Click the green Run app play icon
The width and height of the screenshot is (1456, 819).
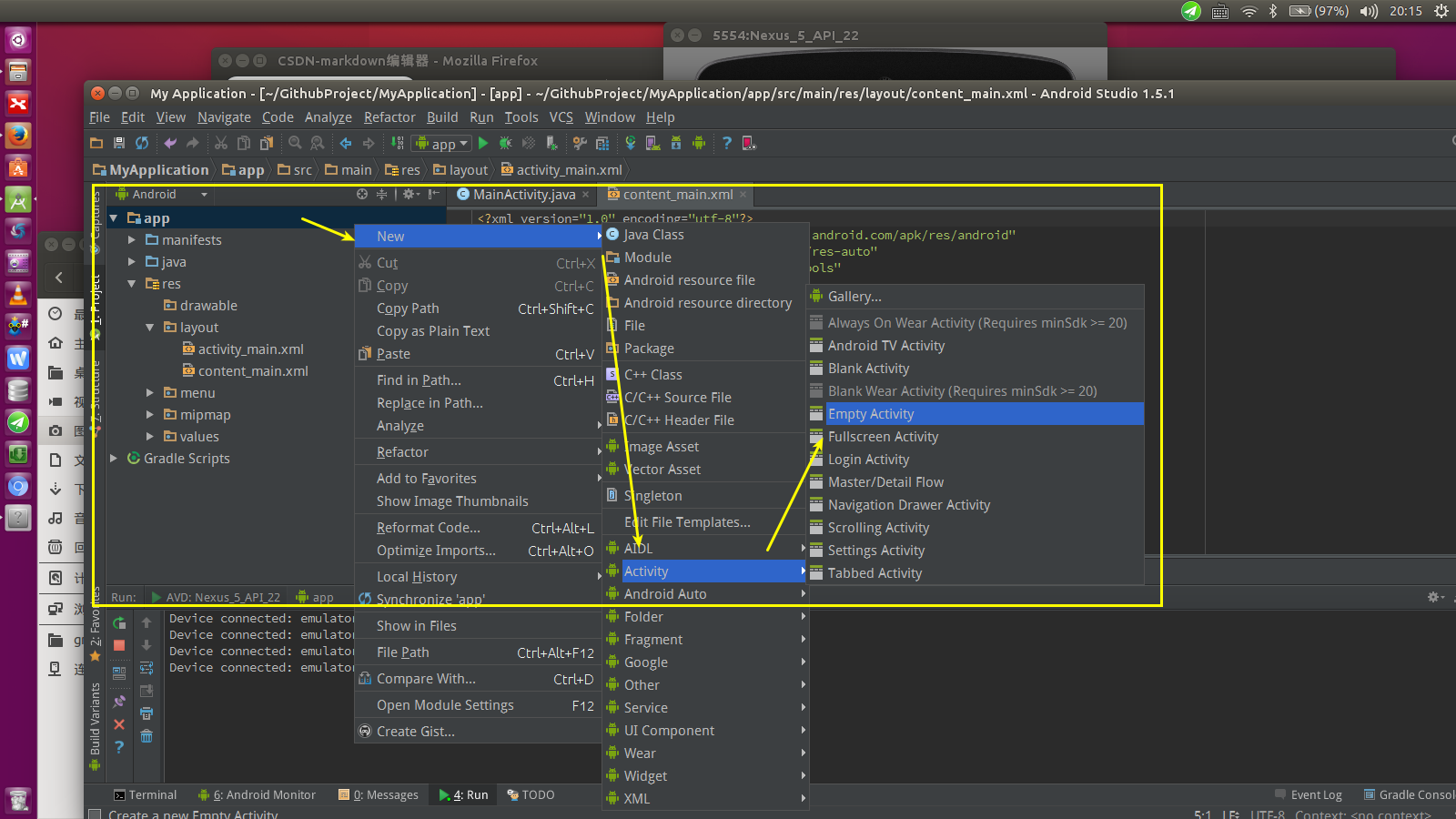483,143
